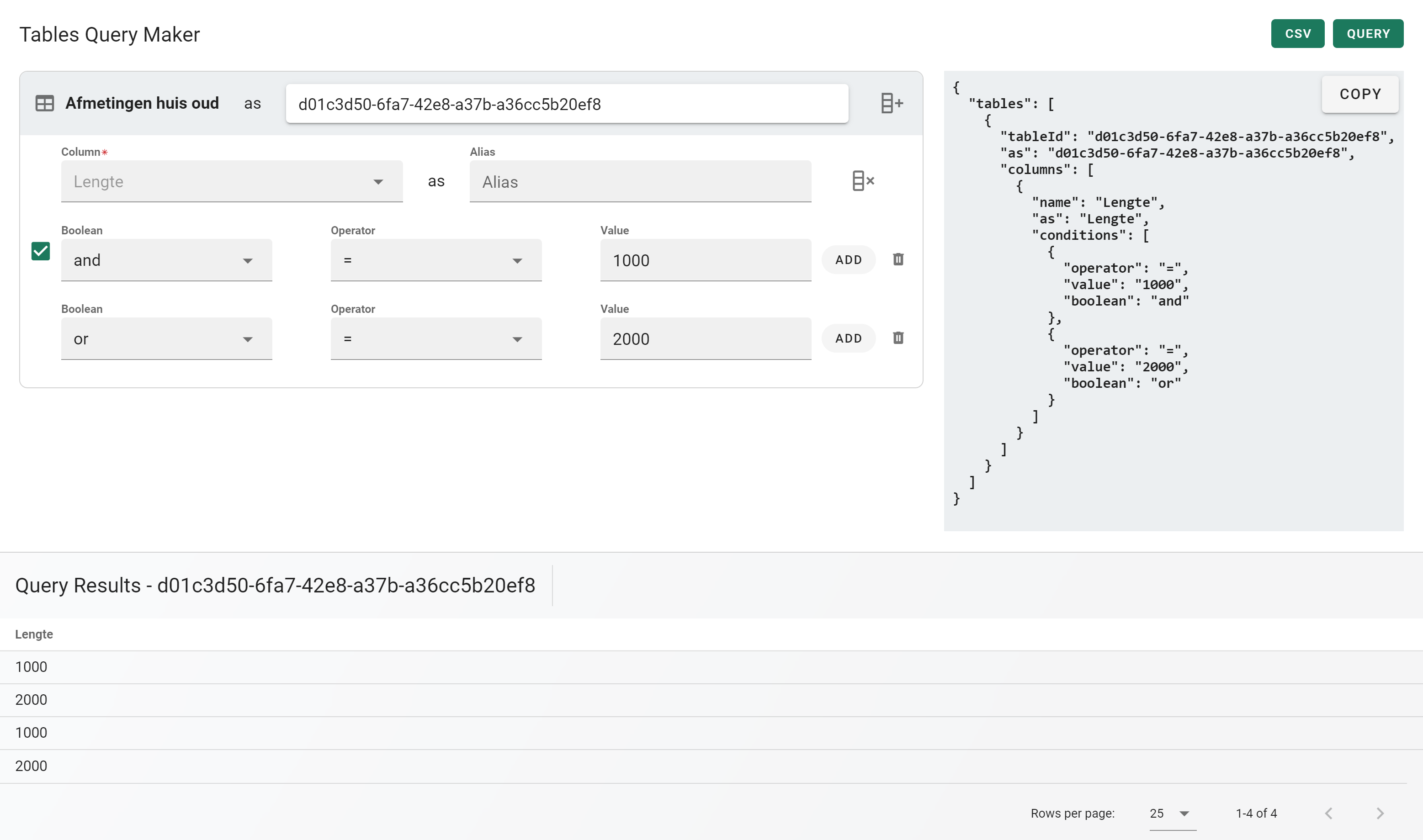1423x840 pixels.
Task: Click the table alias input field
Action: click(x=566, y=104)
